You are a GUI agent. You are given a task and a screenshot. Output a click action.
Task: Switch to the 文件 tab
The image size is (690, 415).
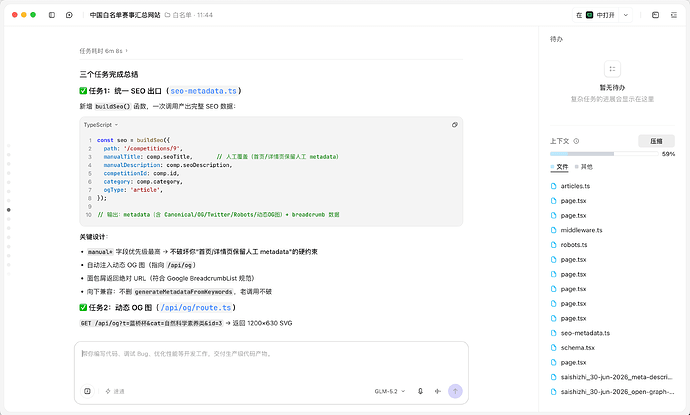[x=559, y=167]
